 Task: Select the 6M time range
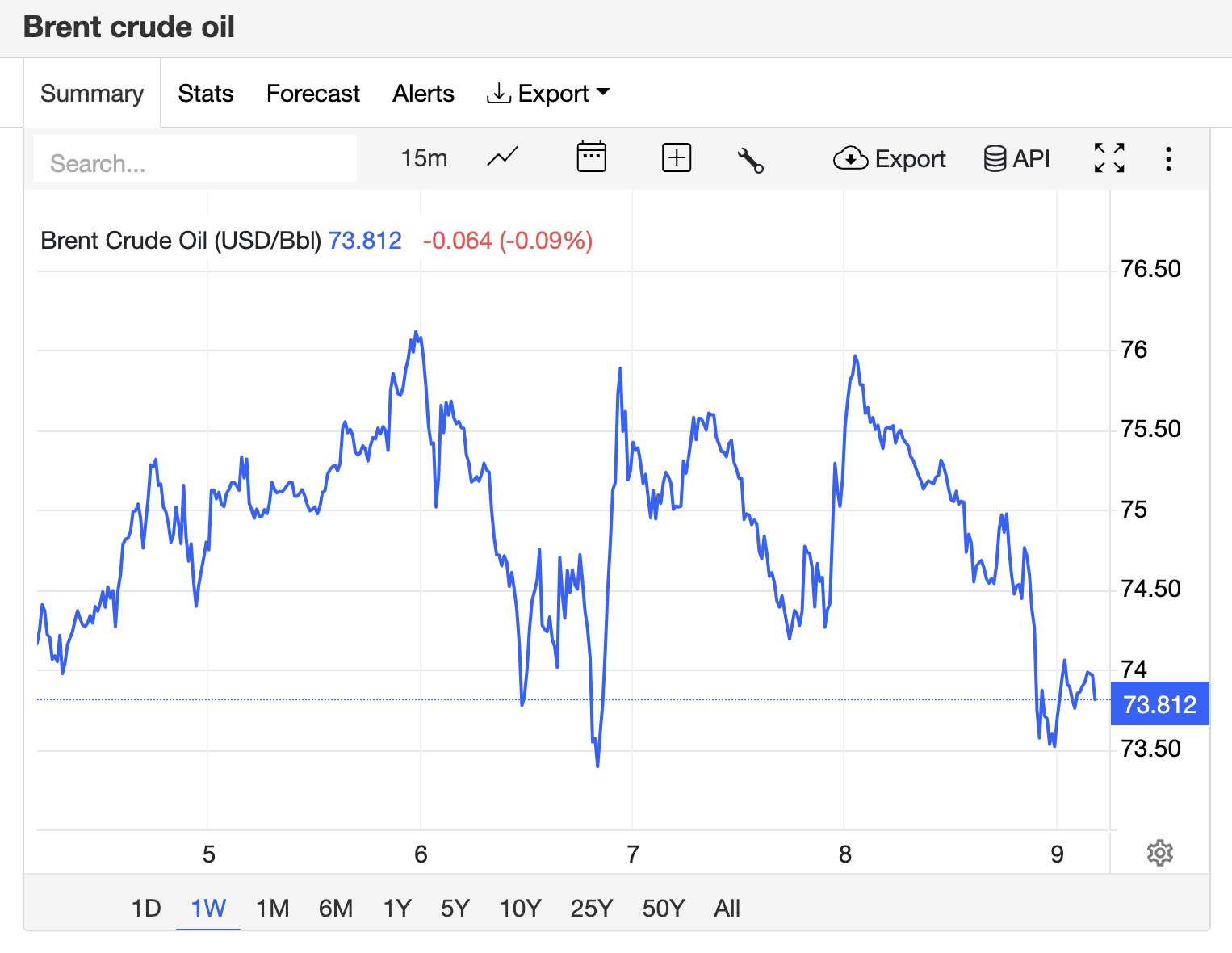[336, 909]
